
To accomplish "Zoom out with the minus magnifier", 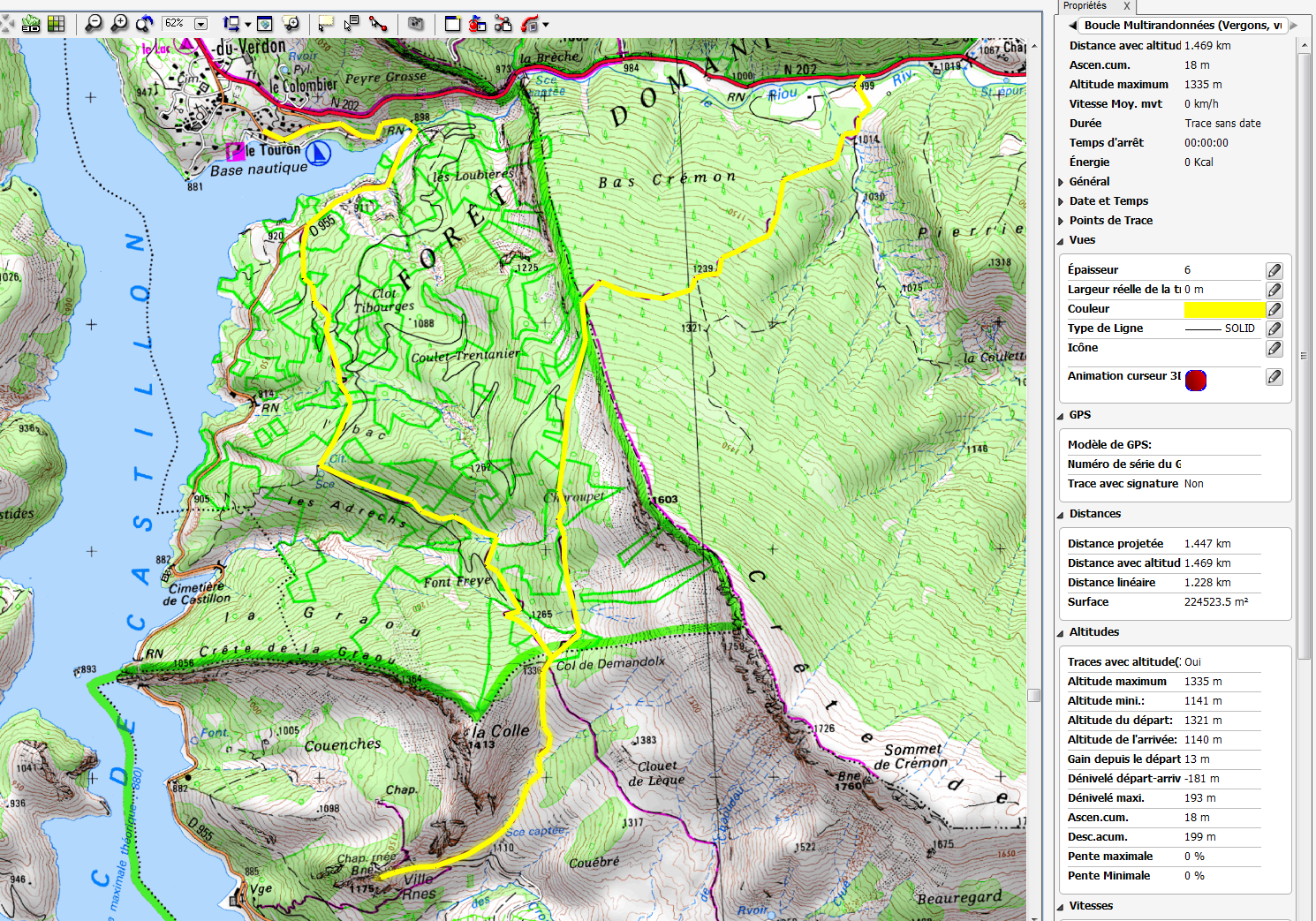I will pos(94,24).
